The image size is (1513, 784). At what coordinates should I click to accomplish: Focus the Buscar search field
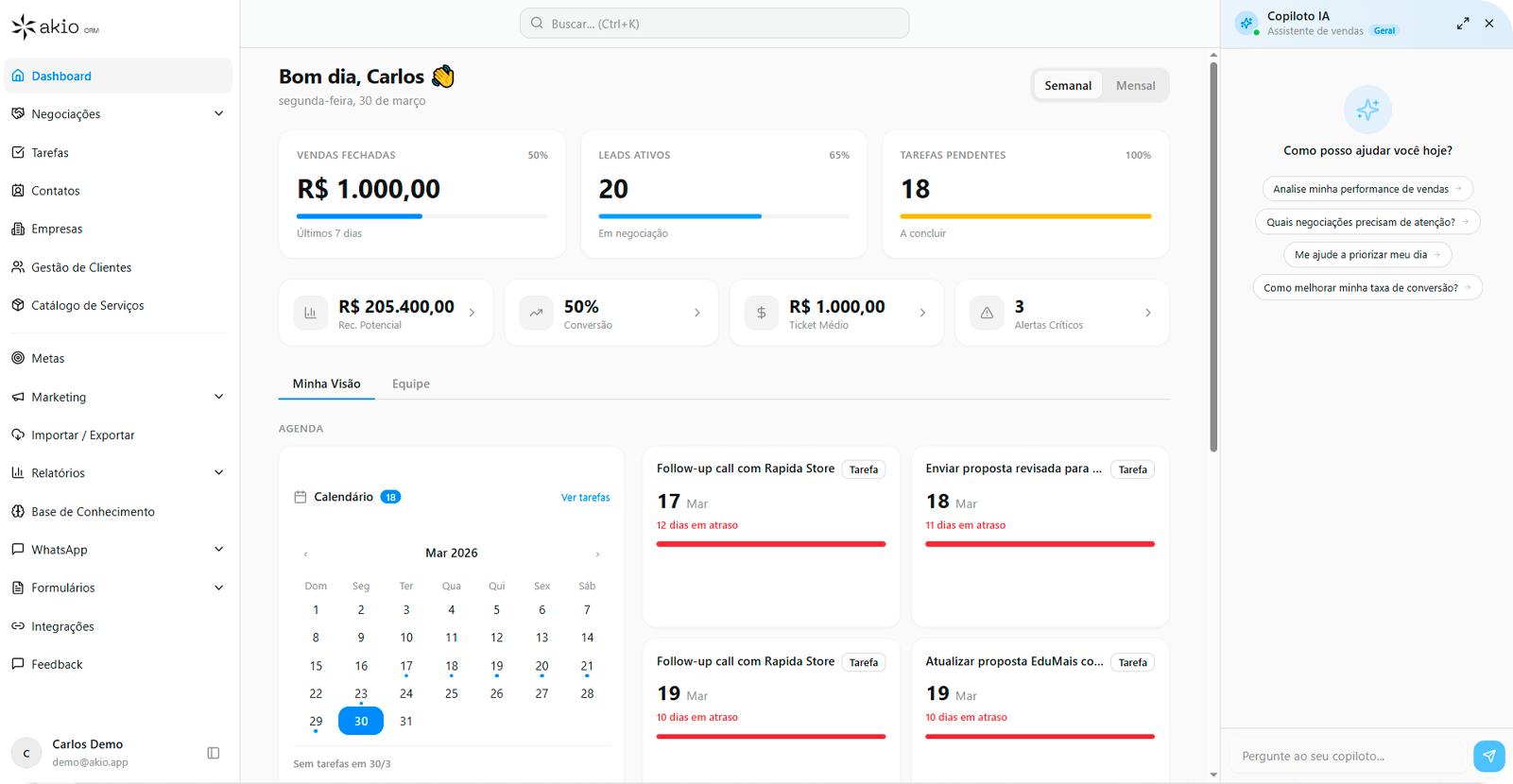(714, 24)
